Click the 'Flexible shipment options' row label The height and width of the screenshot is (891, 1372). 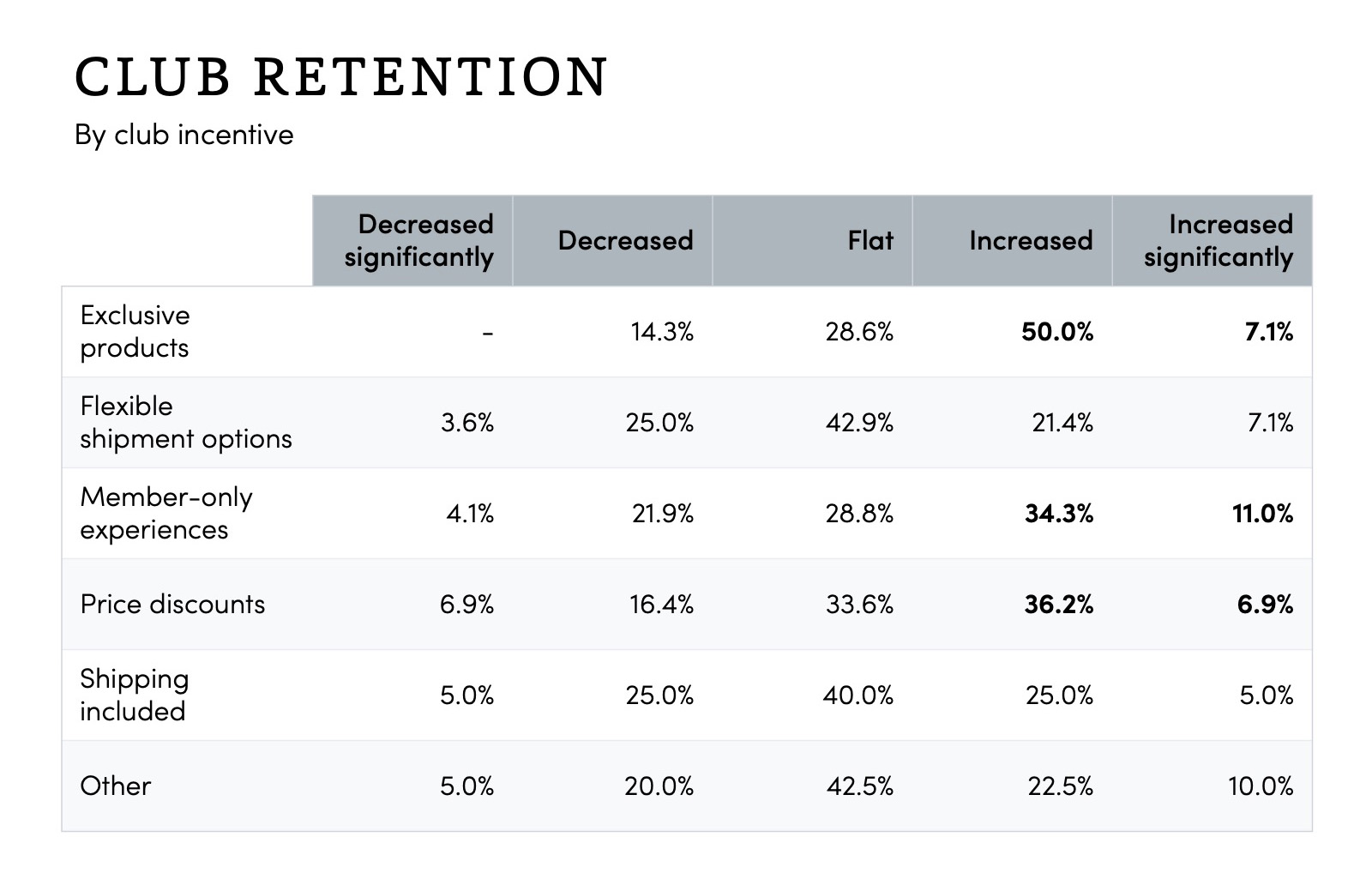pyautogui.click(x=185, y=422)
